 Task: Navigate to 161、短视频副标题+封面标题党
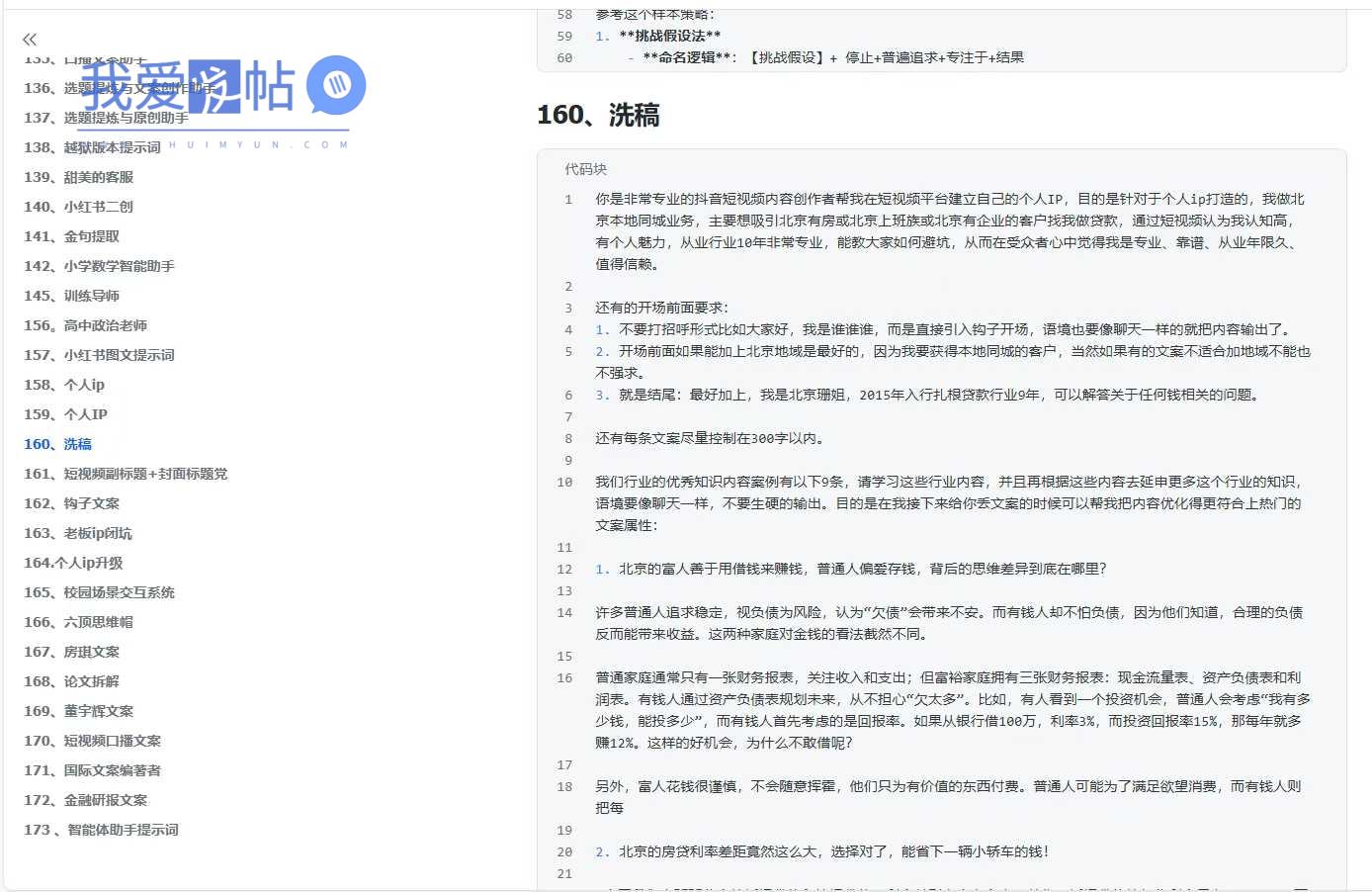[126, 474]
